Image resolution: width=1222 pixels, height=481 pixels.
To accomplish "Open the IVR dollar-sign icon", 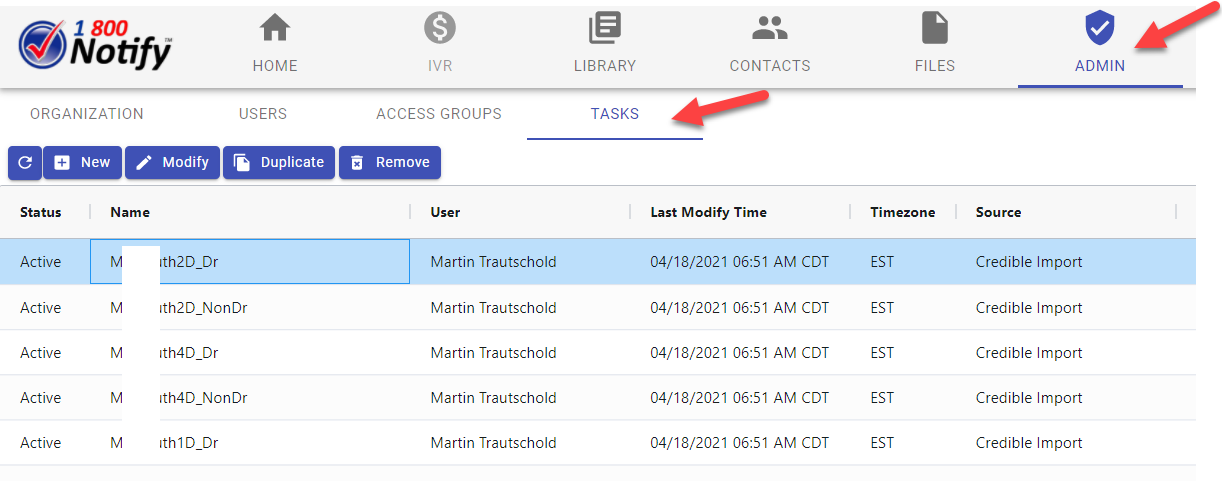I will click(x=439, y=28).
